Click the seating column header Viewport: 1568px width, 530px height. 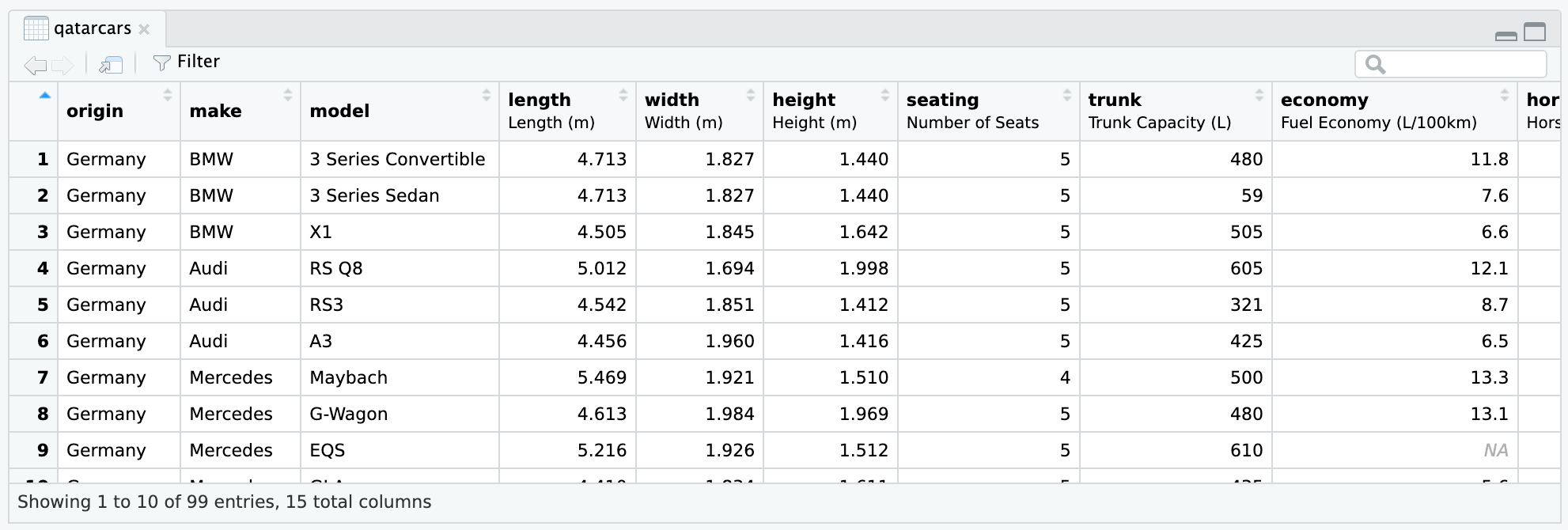(971, 110)
